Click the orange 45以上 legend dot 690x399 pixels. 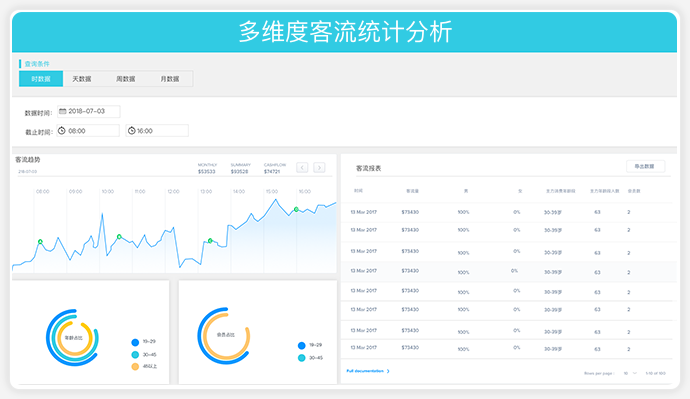135,366
